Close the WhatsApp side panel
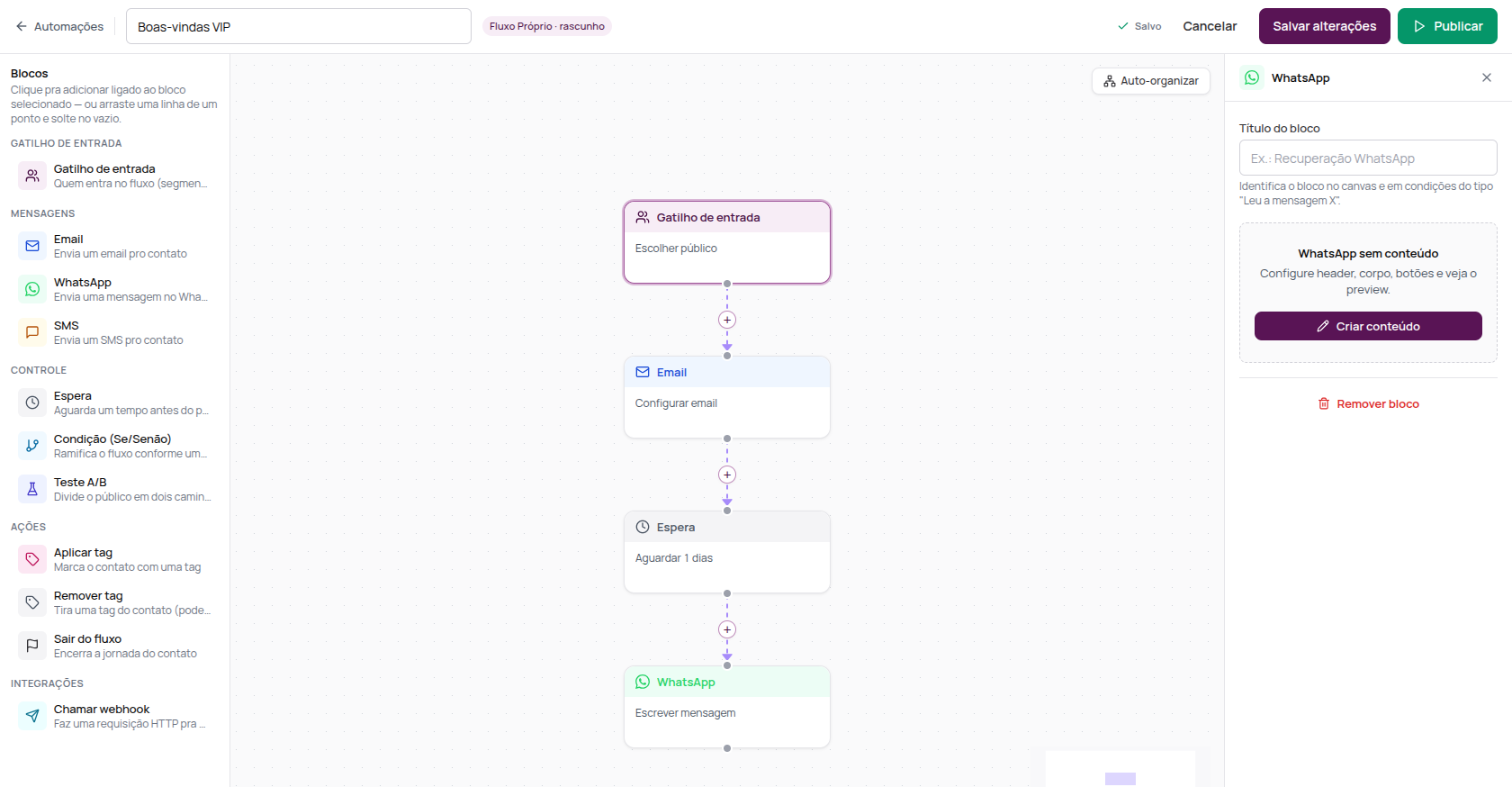 click(x=1486, y=77)
